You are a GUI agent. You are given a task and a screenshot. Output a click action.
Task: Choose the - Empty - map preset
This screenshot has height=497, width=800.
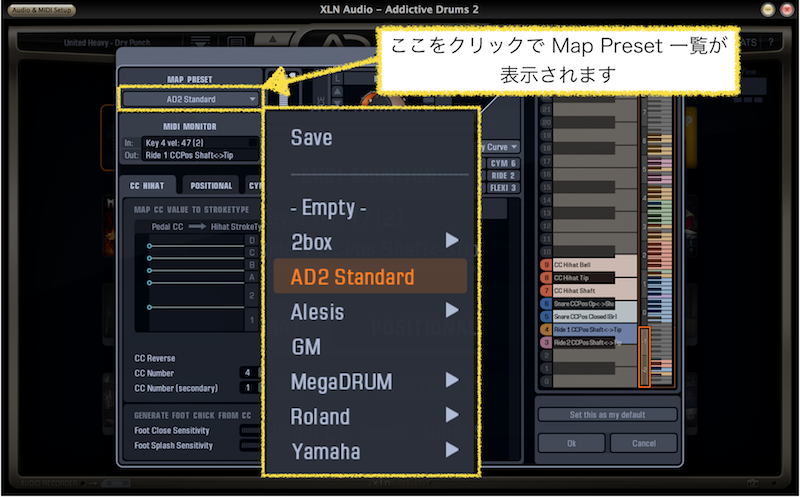coord(328,208)
